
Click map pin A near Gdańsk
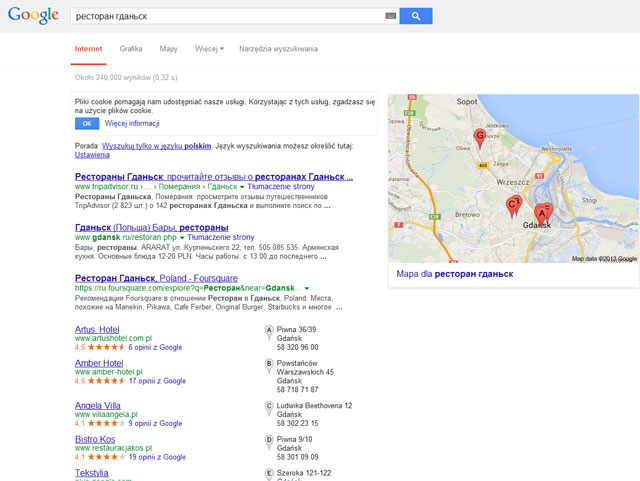(x=541, y=215)
